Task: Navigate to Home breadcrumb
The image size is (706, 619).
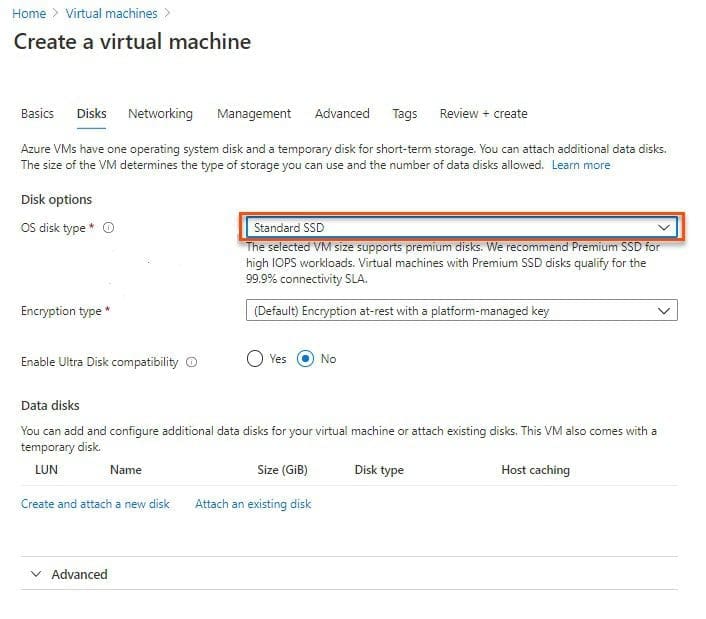Action: [28, 14]
